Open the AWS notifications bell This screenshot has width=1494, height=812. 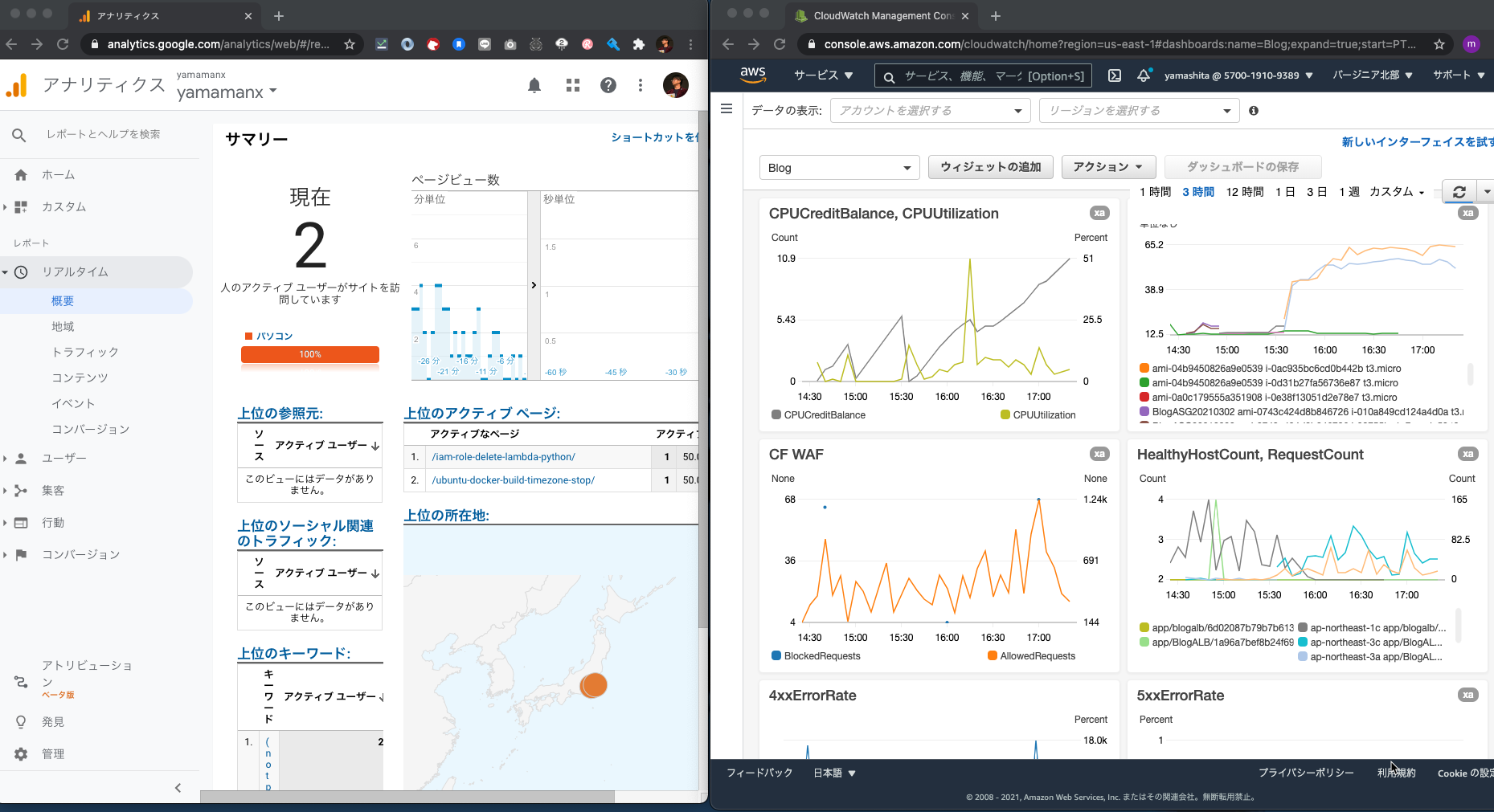click(x=1144, y=75)
